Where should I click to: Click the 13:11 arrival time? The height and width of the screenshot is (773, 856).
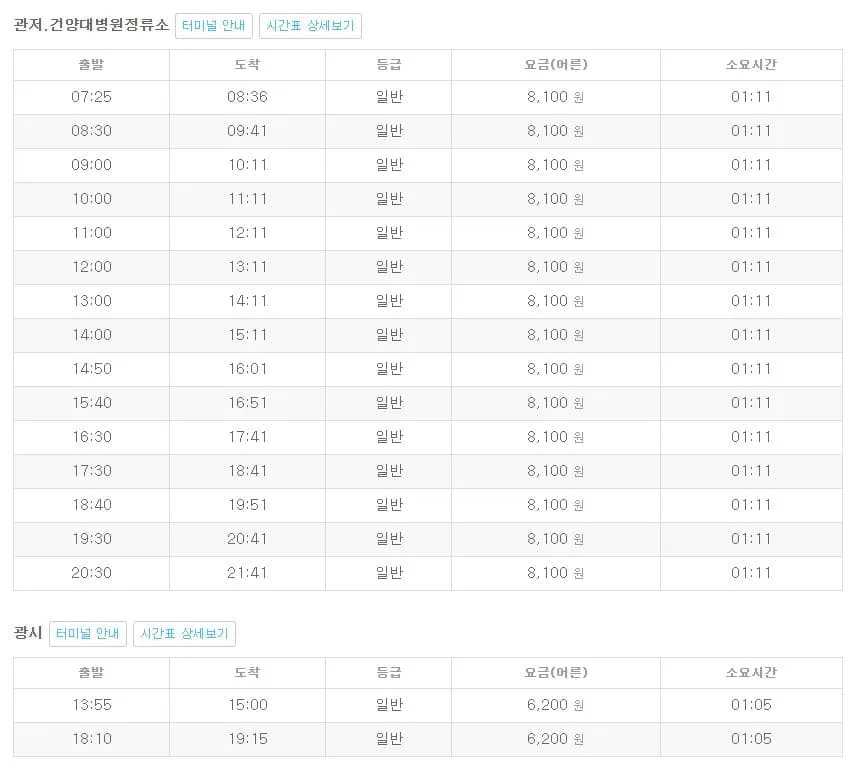(x=247, y=267)
